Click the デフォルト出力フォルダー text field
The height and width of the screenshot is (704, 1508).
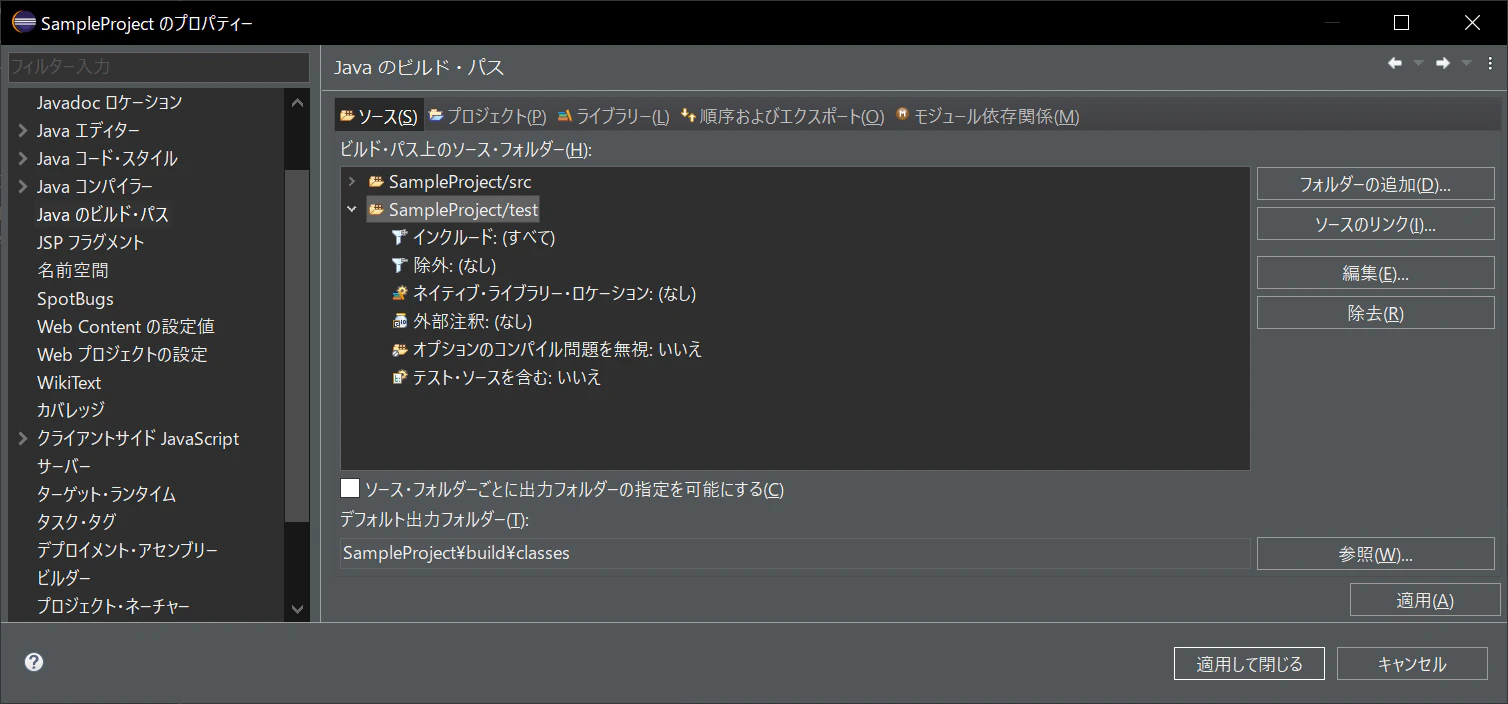click(795, 553)
